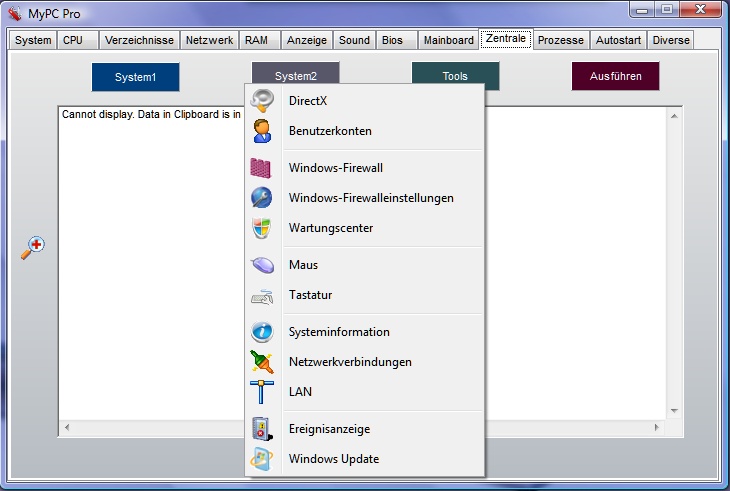This screenshot has width=730, height=491.
Task: Open Ereignisanzeige from the menu
Action: [365, 429]
